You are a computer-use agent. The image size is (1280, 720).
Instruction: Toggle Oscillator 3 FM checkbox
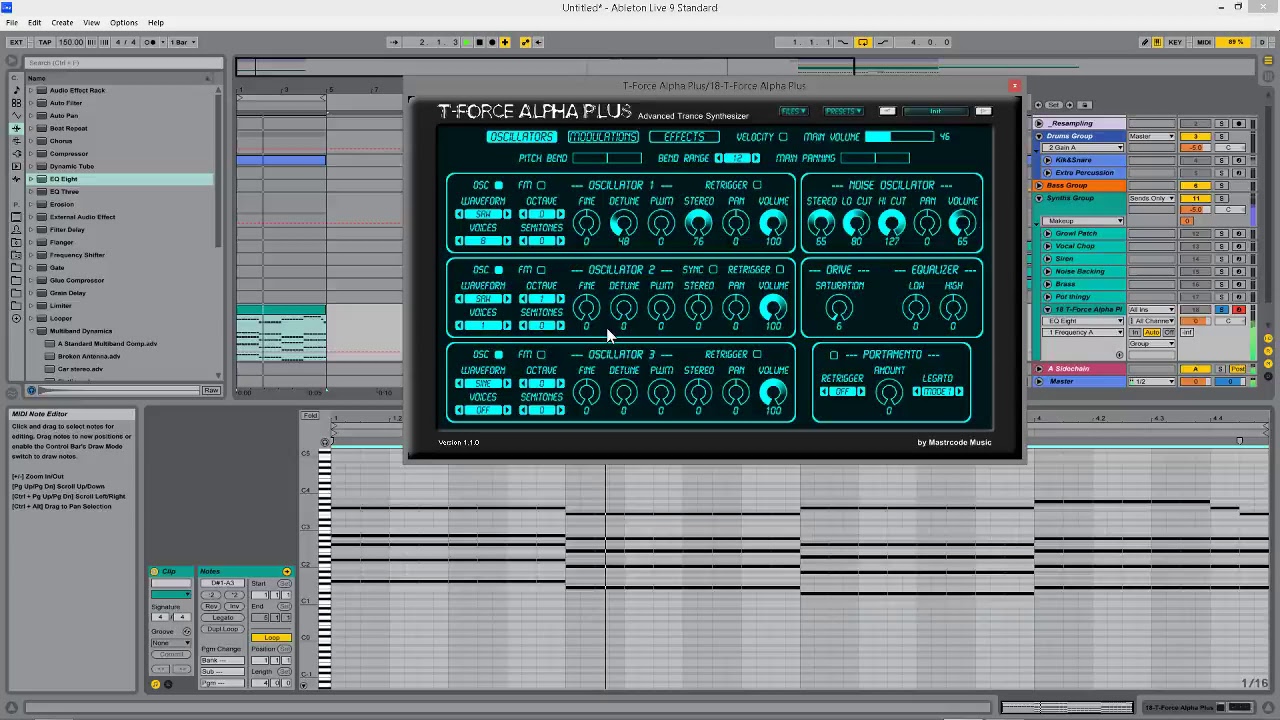541,354
